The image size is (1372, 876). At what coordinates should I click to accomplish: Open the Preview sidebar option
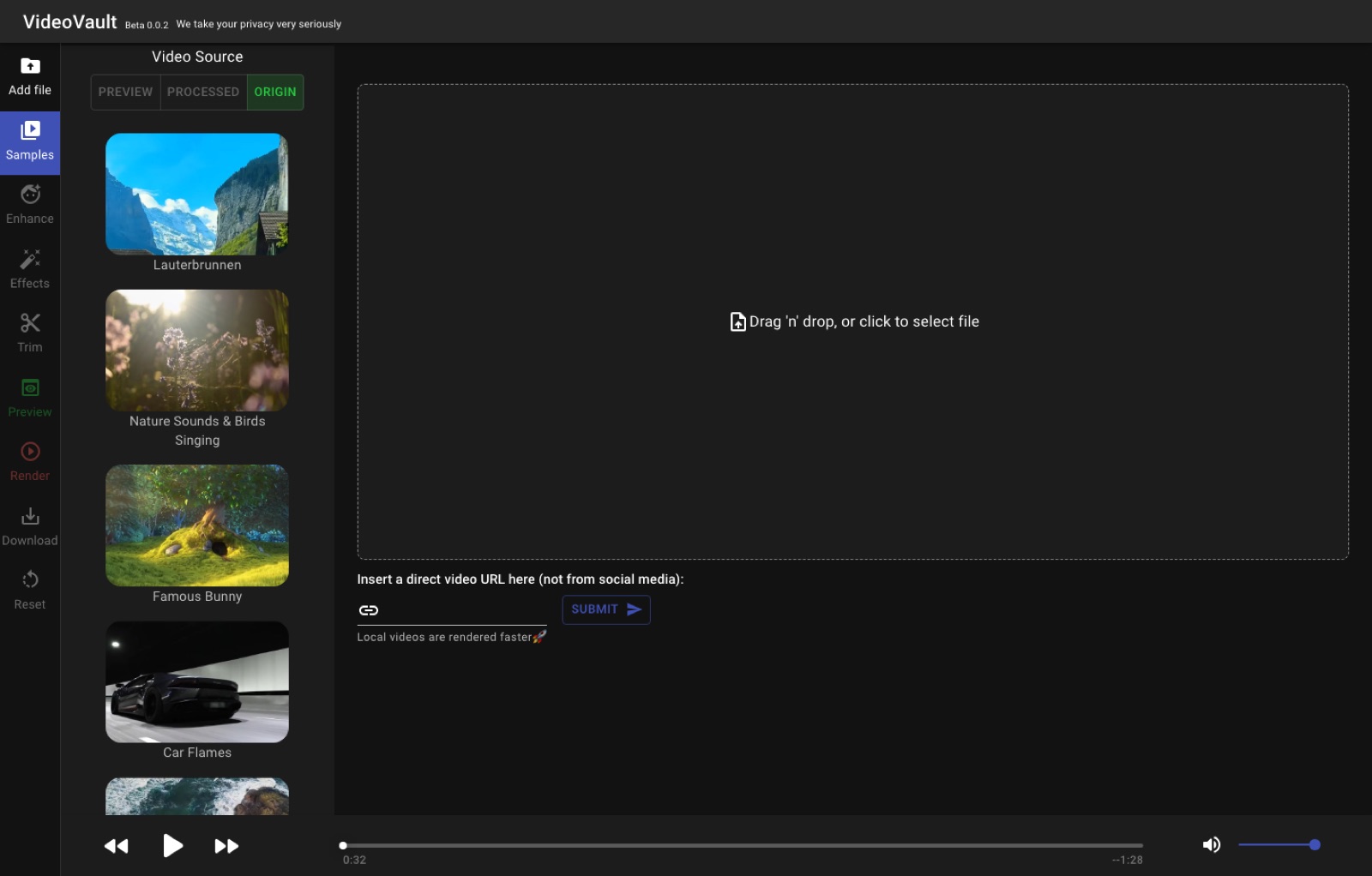point(30,399)
